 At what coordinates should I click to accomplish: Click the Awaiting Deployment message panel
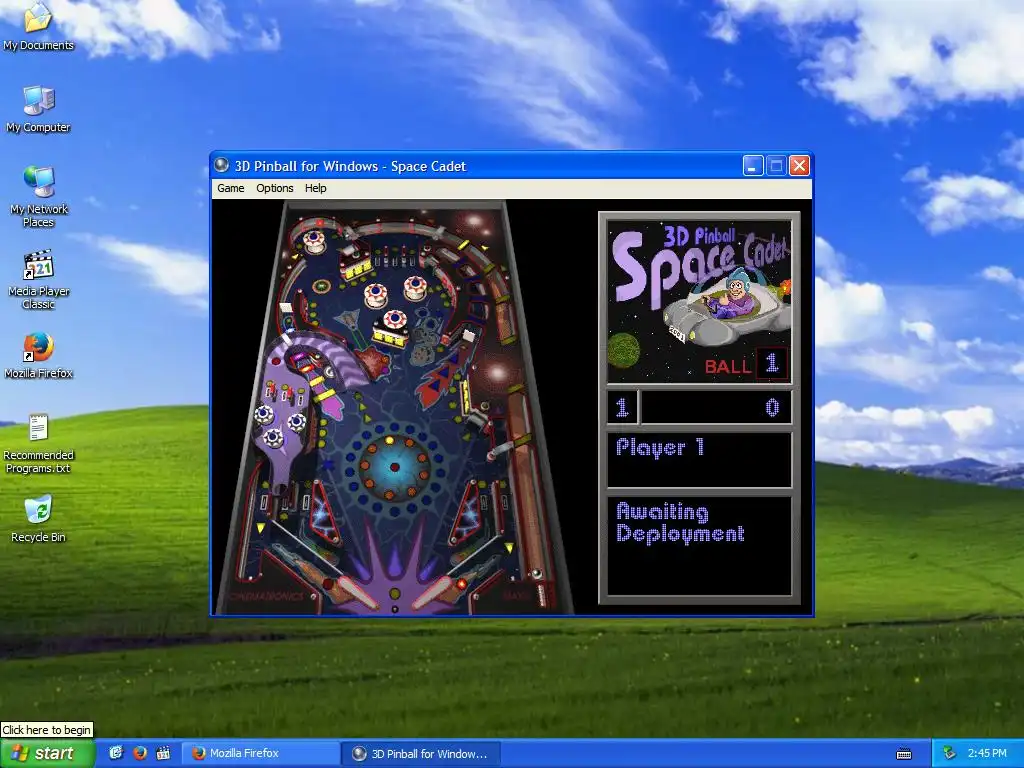coord(699,546)
